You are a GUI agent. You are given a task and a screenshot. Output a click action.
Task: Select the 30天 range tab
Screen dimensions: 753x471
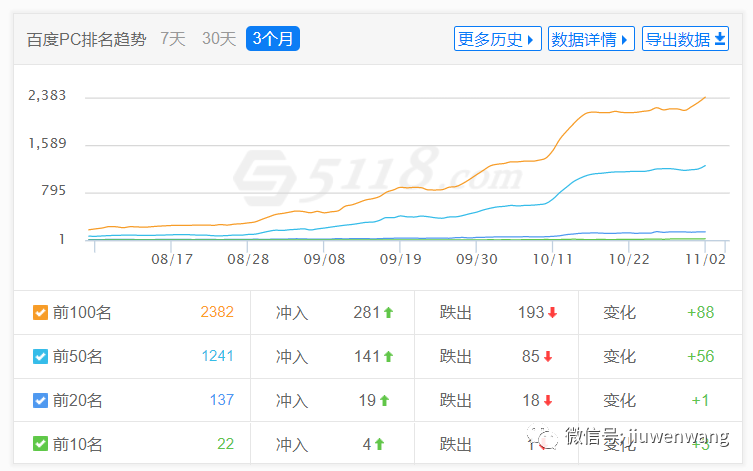(219, 40)
